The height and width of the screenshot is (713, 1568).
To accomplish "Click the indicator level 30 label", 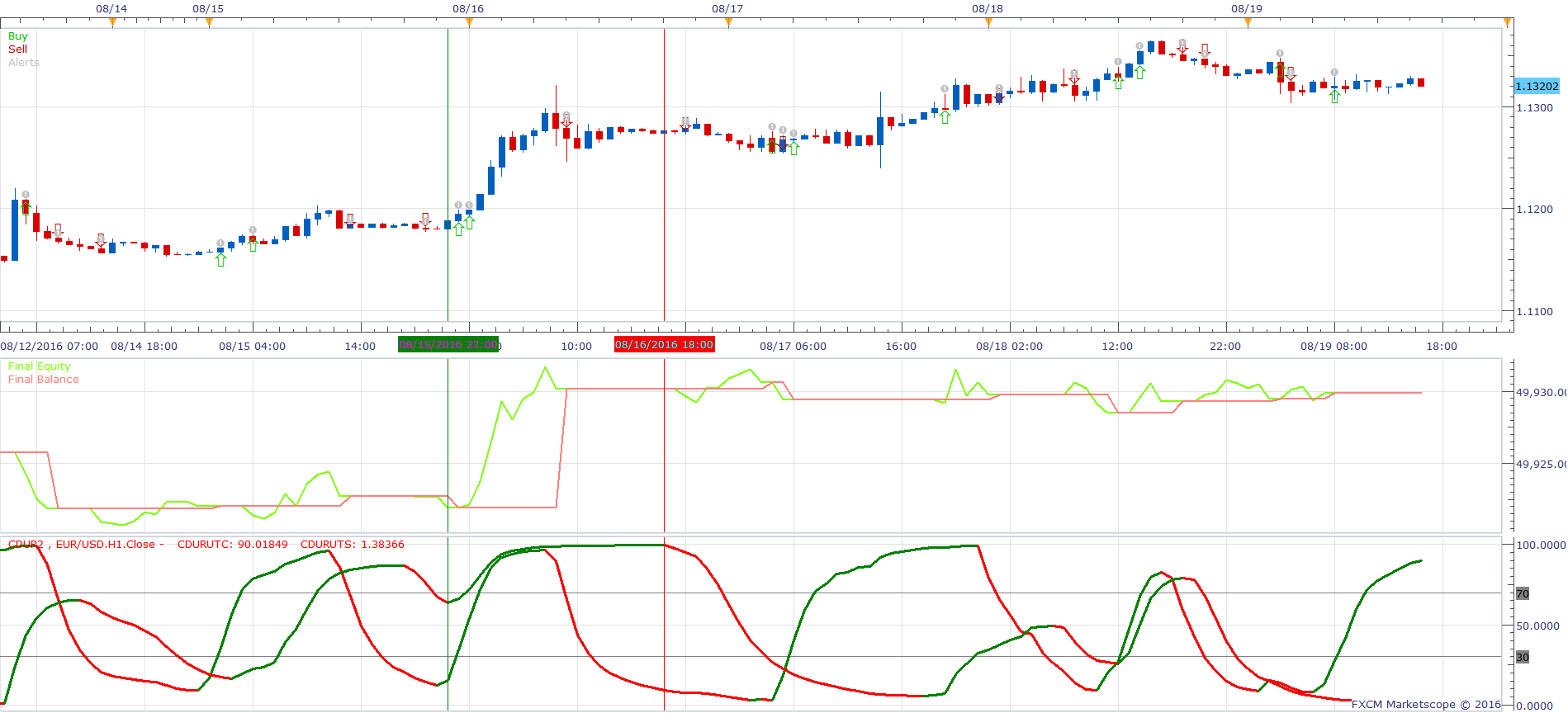I will click(1523, 658).
